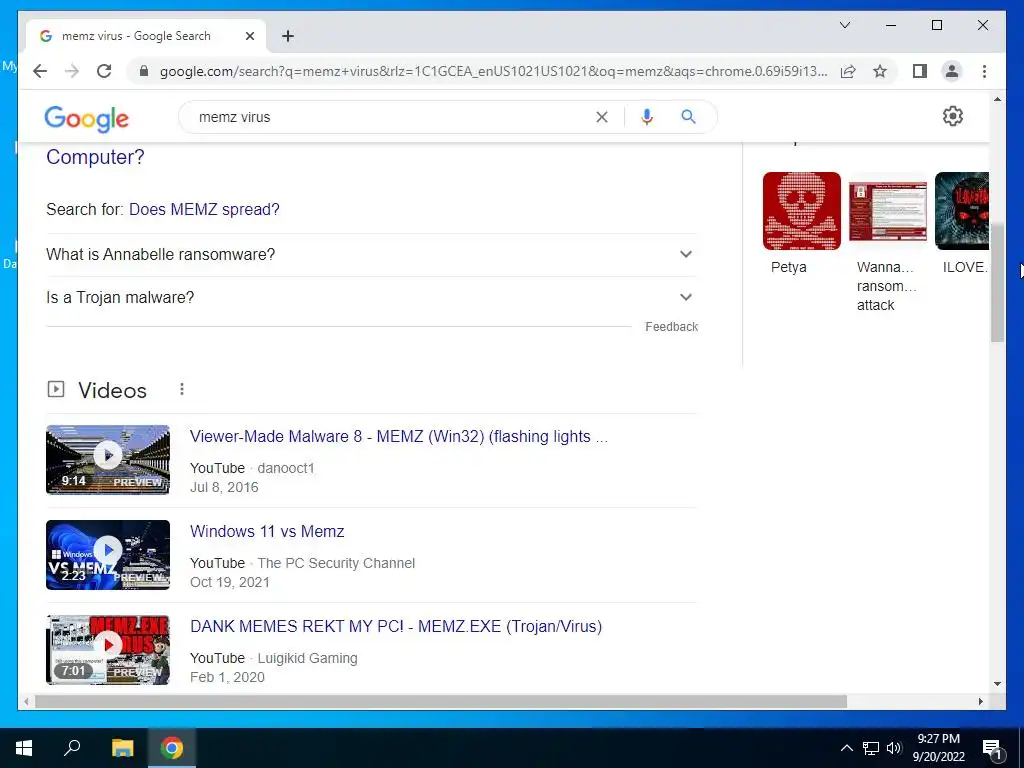Play the Viewer-Made Malware 8 video thumbnail

pos(108,460)
